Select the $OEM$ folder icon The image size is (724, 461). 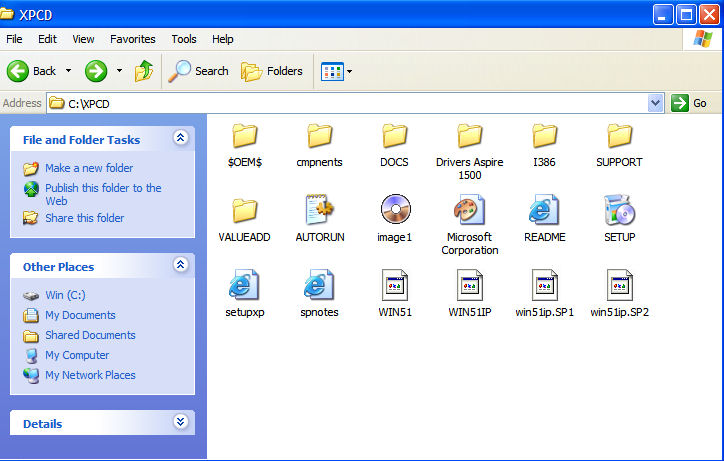click(245, 135)
